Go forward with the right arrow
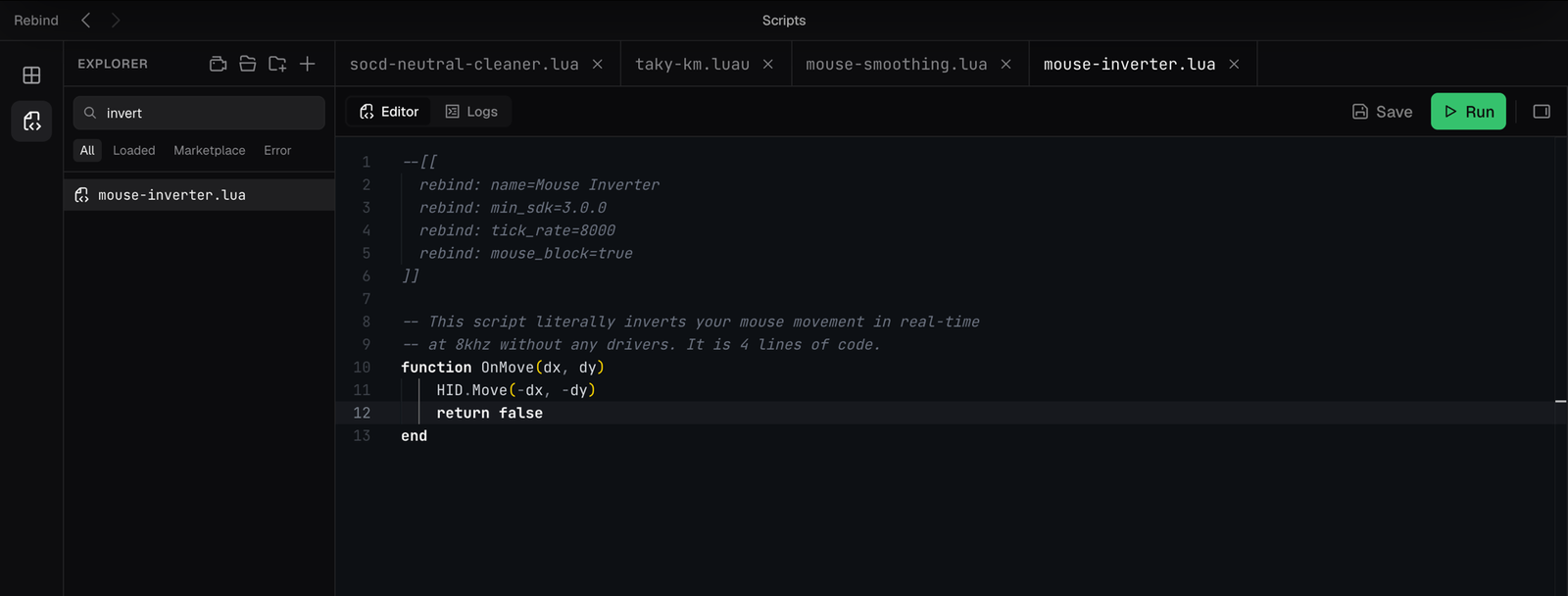This screenshot has height=596, width=1568. [x=116, y=20]
